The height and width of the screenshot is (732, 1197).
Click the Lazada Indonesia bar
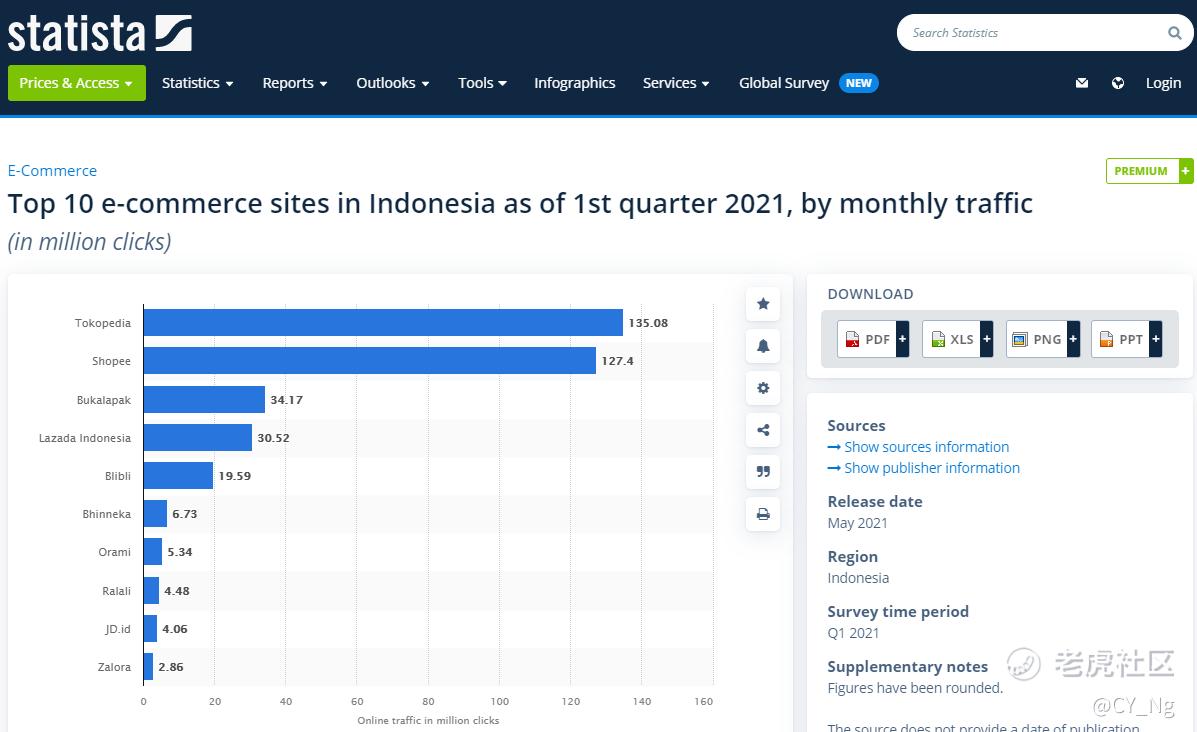(198, 437)
